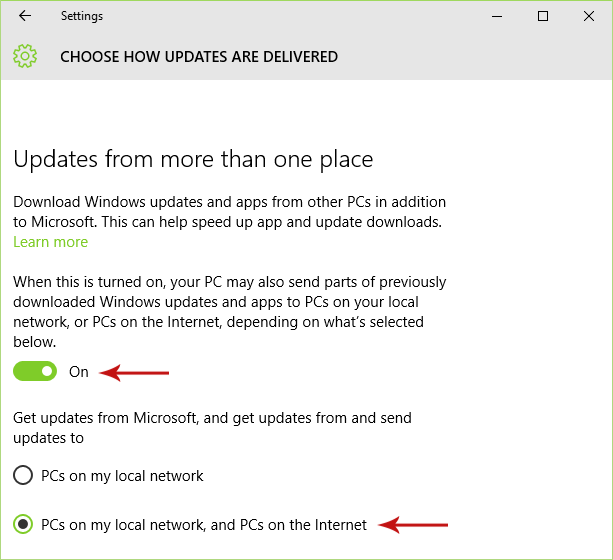
Task: Maximize the Settings window
Action: coord(543,16)
